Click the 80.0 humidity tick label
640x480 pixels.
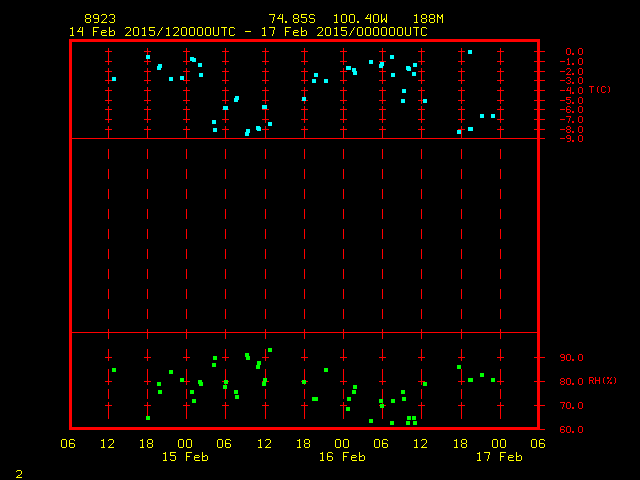pos(571,382)
